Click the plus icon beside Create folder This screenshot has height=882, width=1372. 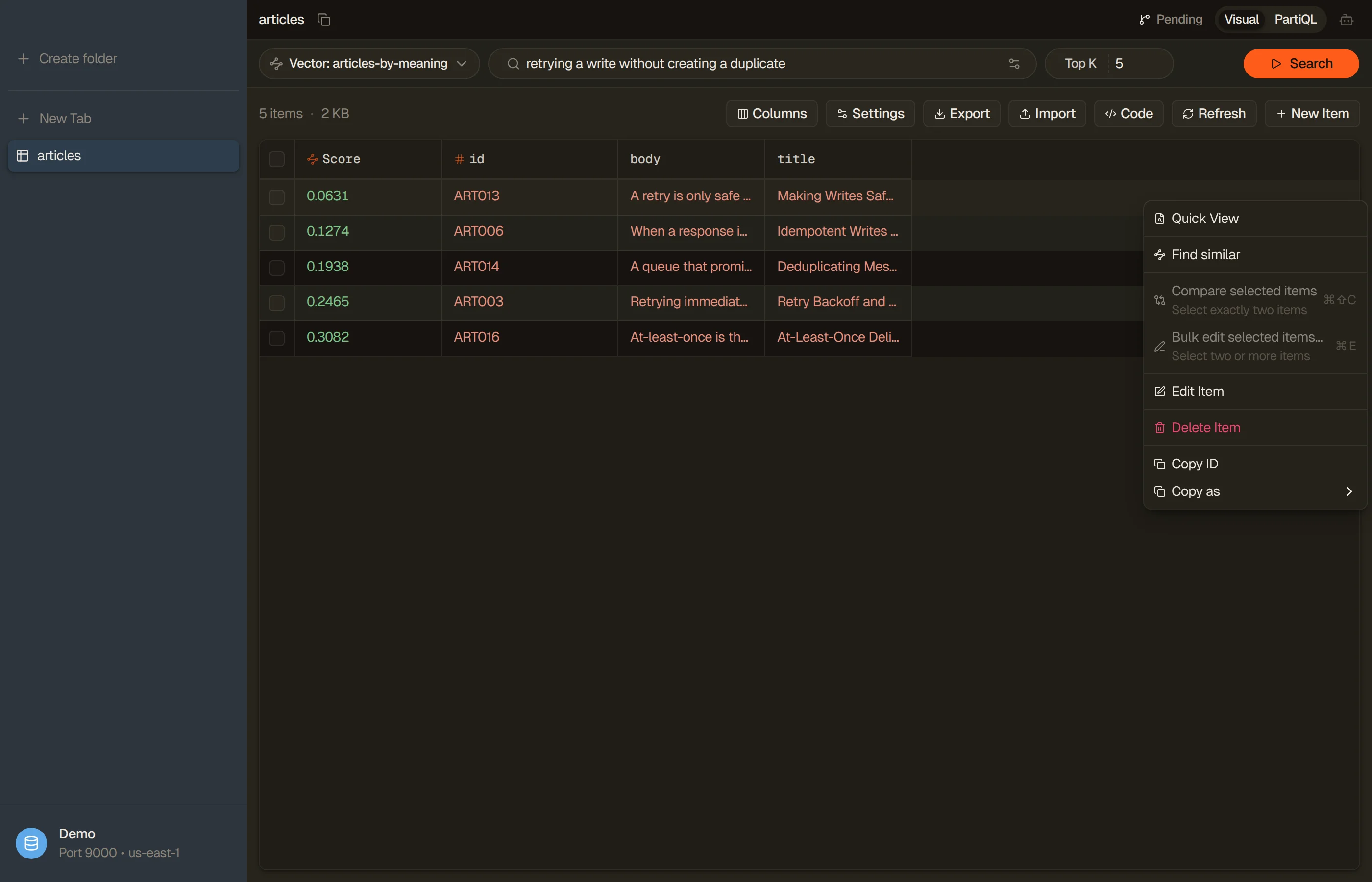tap(24, 59)
